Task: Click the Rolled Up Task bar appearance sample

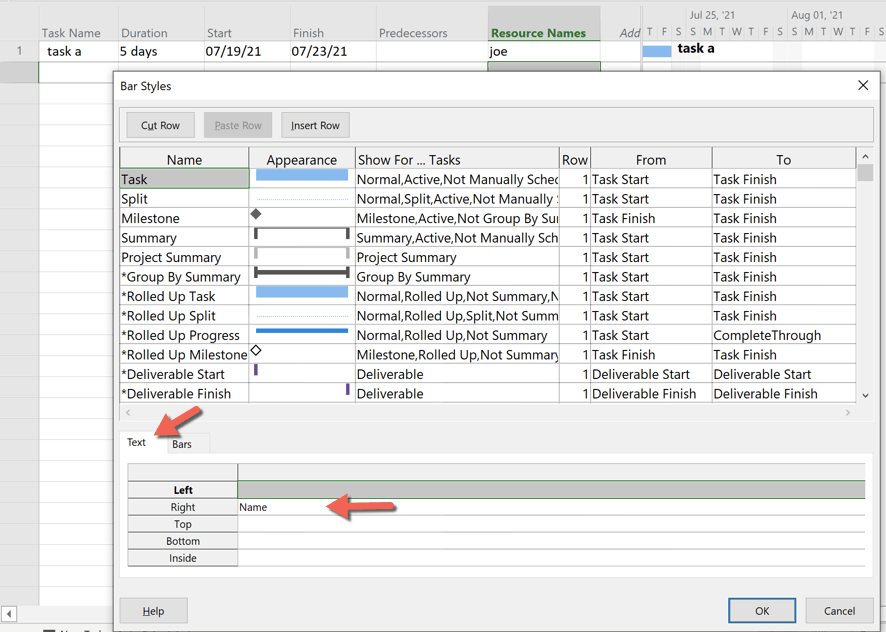Action: [300, 296]
